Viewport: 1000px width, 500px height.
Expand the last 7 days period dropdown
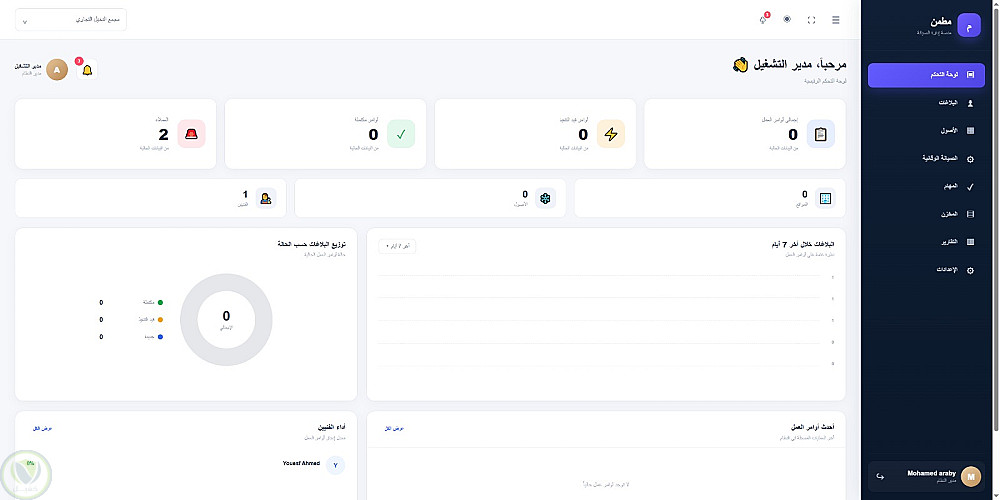tap(397, 246)
